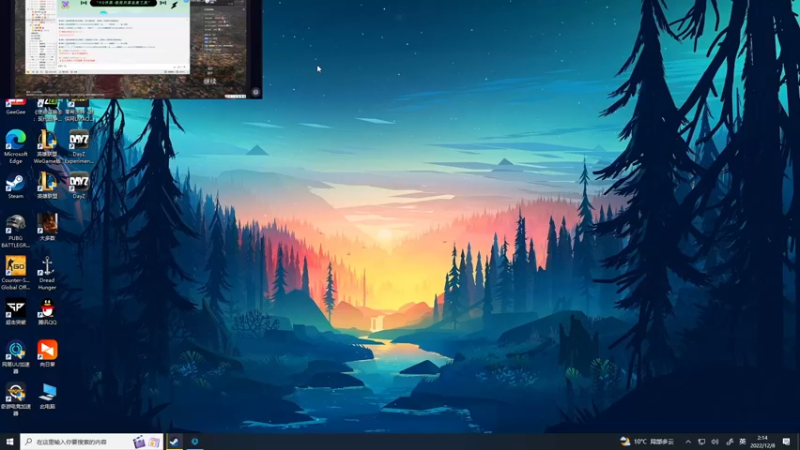Click the black lightning bolt icon in overlay
The height and width of the screenshot is (450, 800).
coord(174,5)
